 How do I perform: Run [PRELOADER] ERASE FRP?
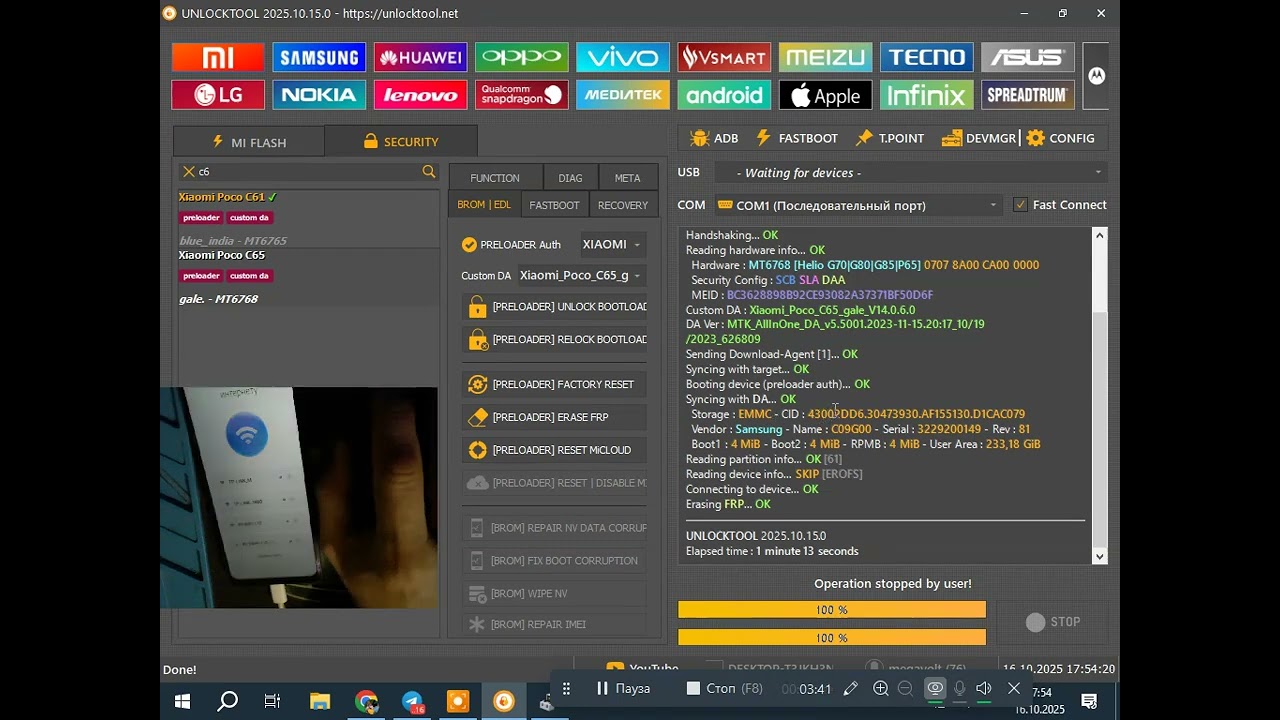(x=554, y=417)
